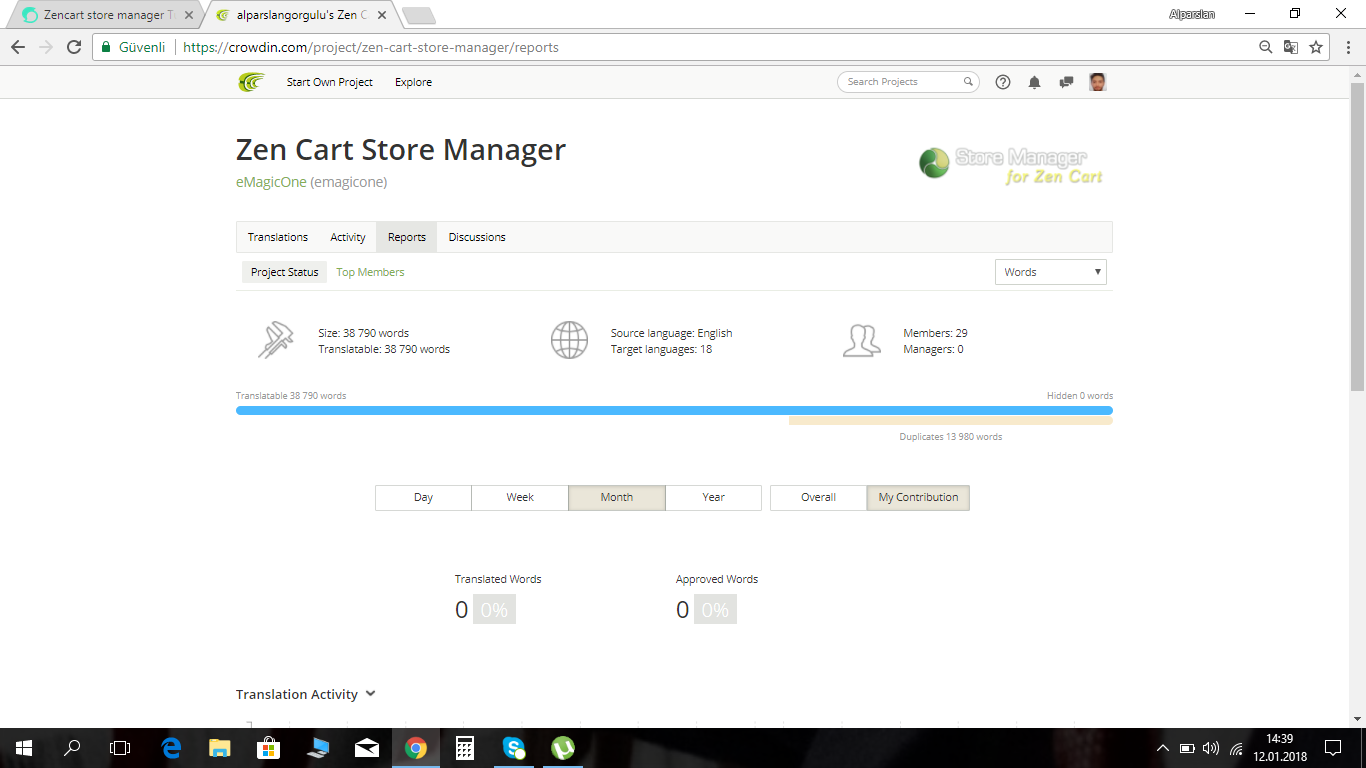Click the volume speaker tray icon
Image resolution: width=1366 pixels, height=768 pixels.
coord(1211,748)
